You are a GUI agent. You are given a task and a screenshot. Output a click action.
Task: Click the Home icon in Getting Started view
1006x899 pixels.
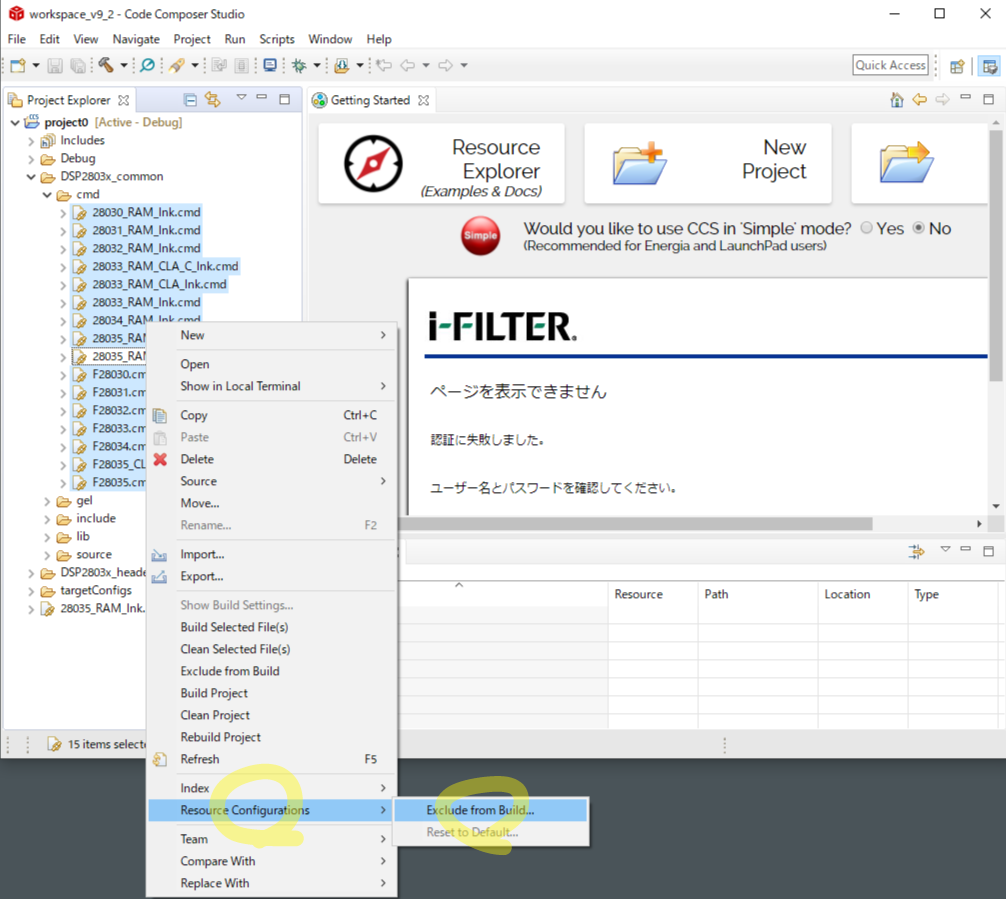897,100
